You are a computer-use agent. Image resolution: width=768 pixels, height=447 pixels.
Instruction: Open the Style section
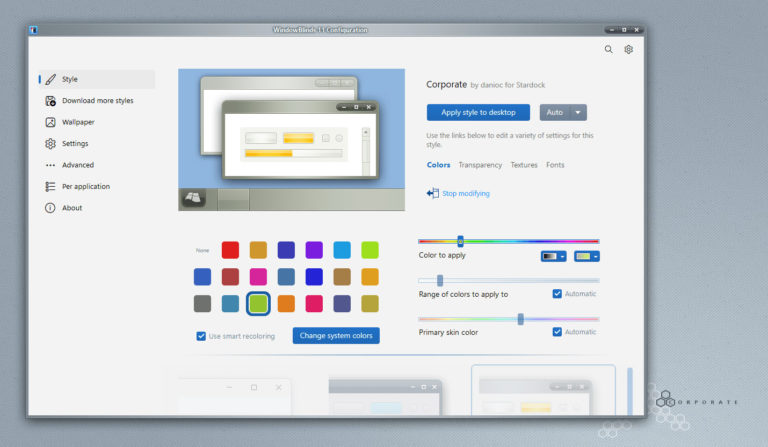click(97, 79)
